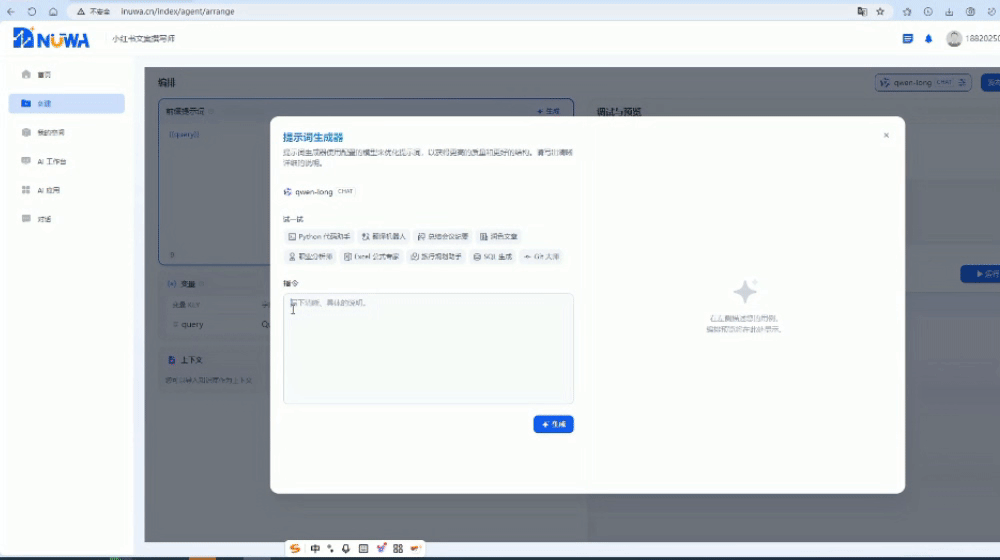
Task: Click the browser address bar URL
Action: pyautogui.click(x=178, y=11)
